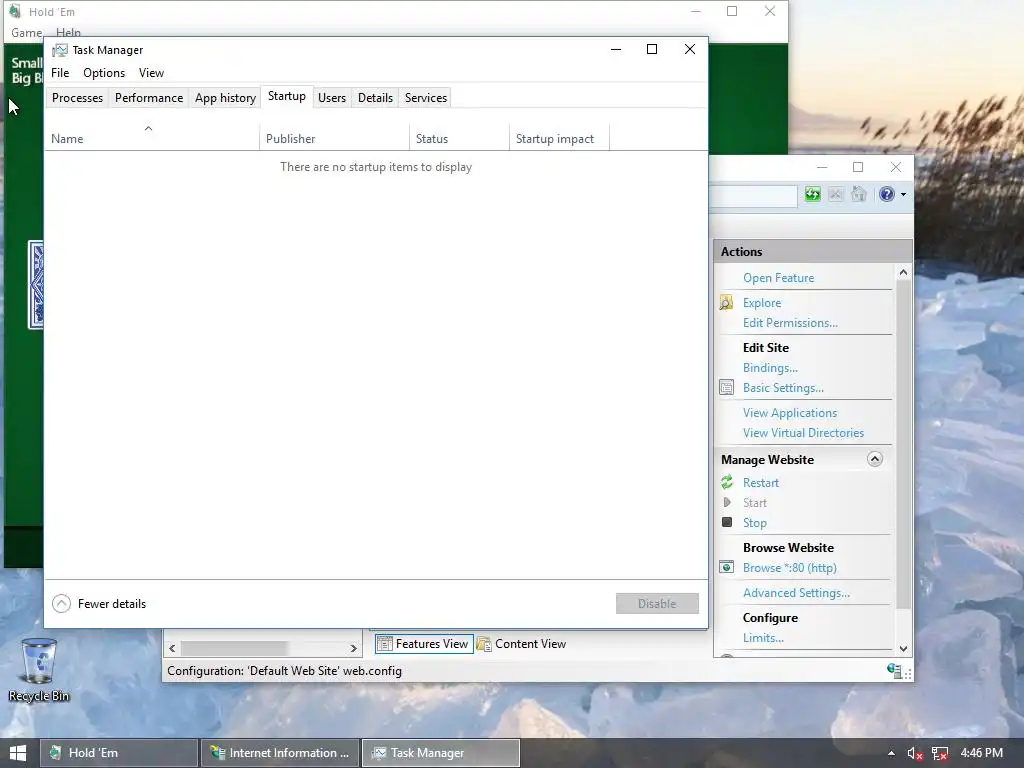Click the Browse website globe icon

pyautogui.click(x=726, y=567)
